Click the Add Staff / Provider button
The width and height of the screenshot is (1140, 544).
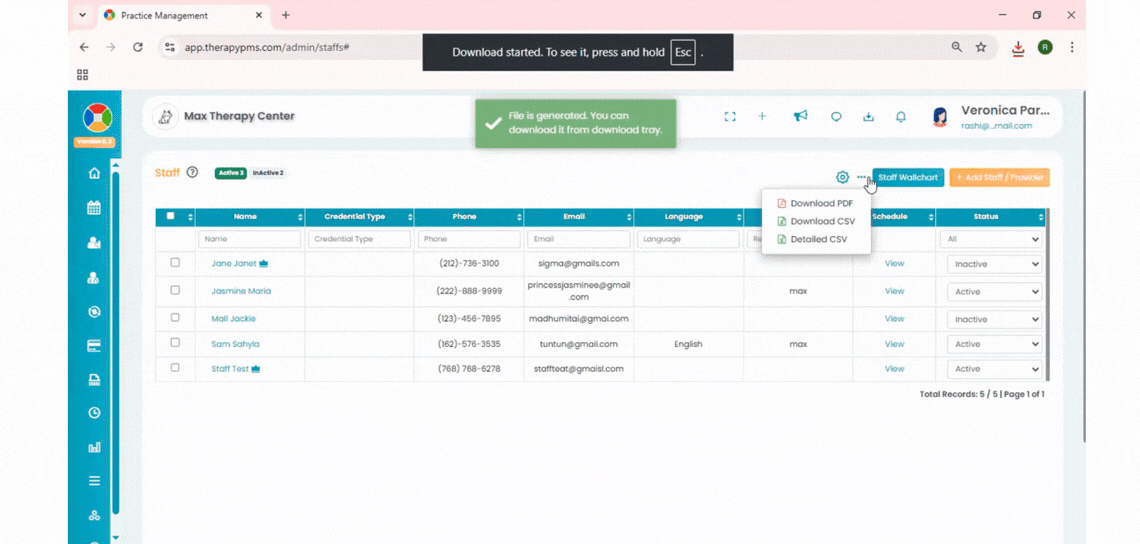(1000, 177)
